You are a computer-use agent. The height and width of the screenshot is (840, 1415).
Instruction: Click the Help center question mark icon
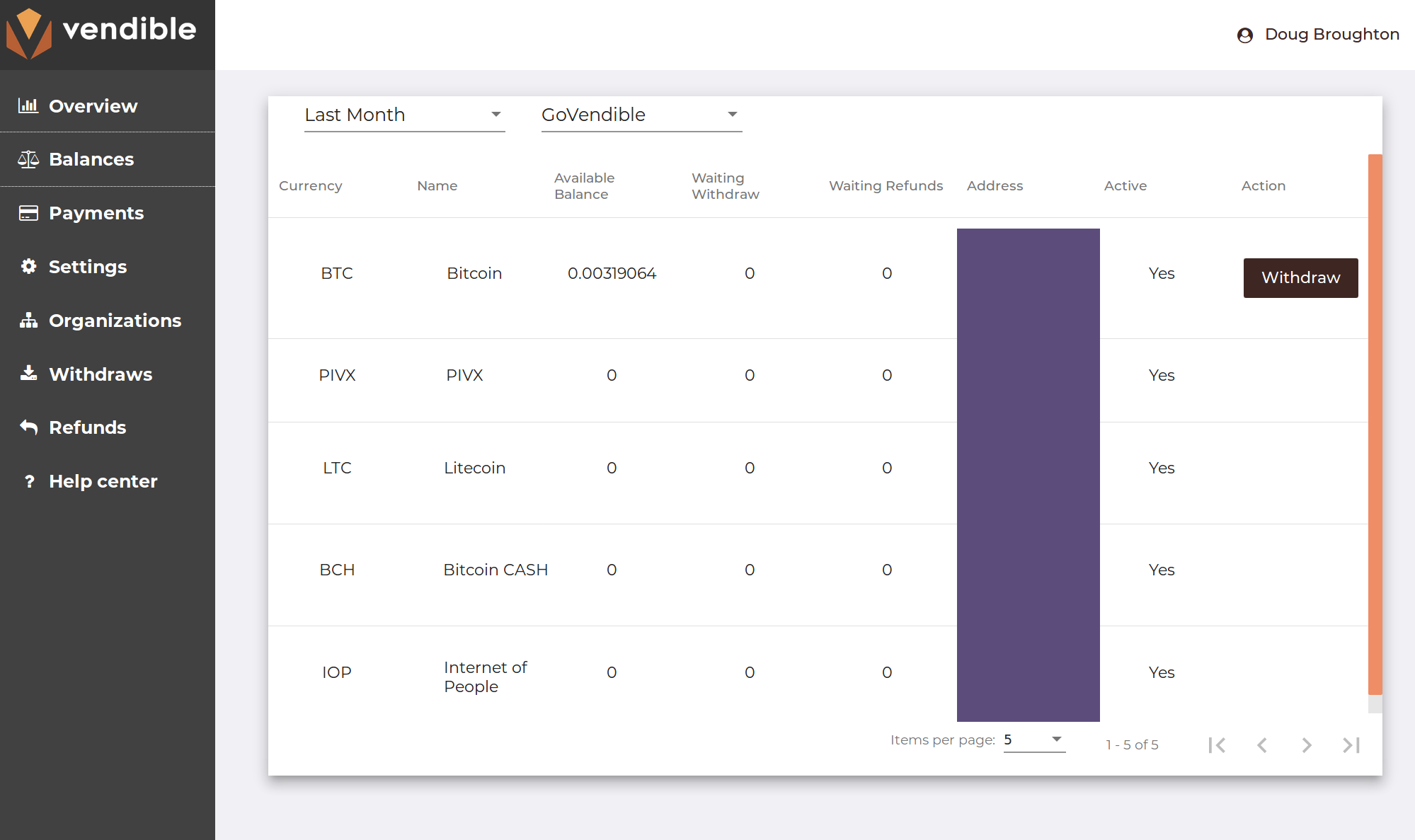[29, 481]
